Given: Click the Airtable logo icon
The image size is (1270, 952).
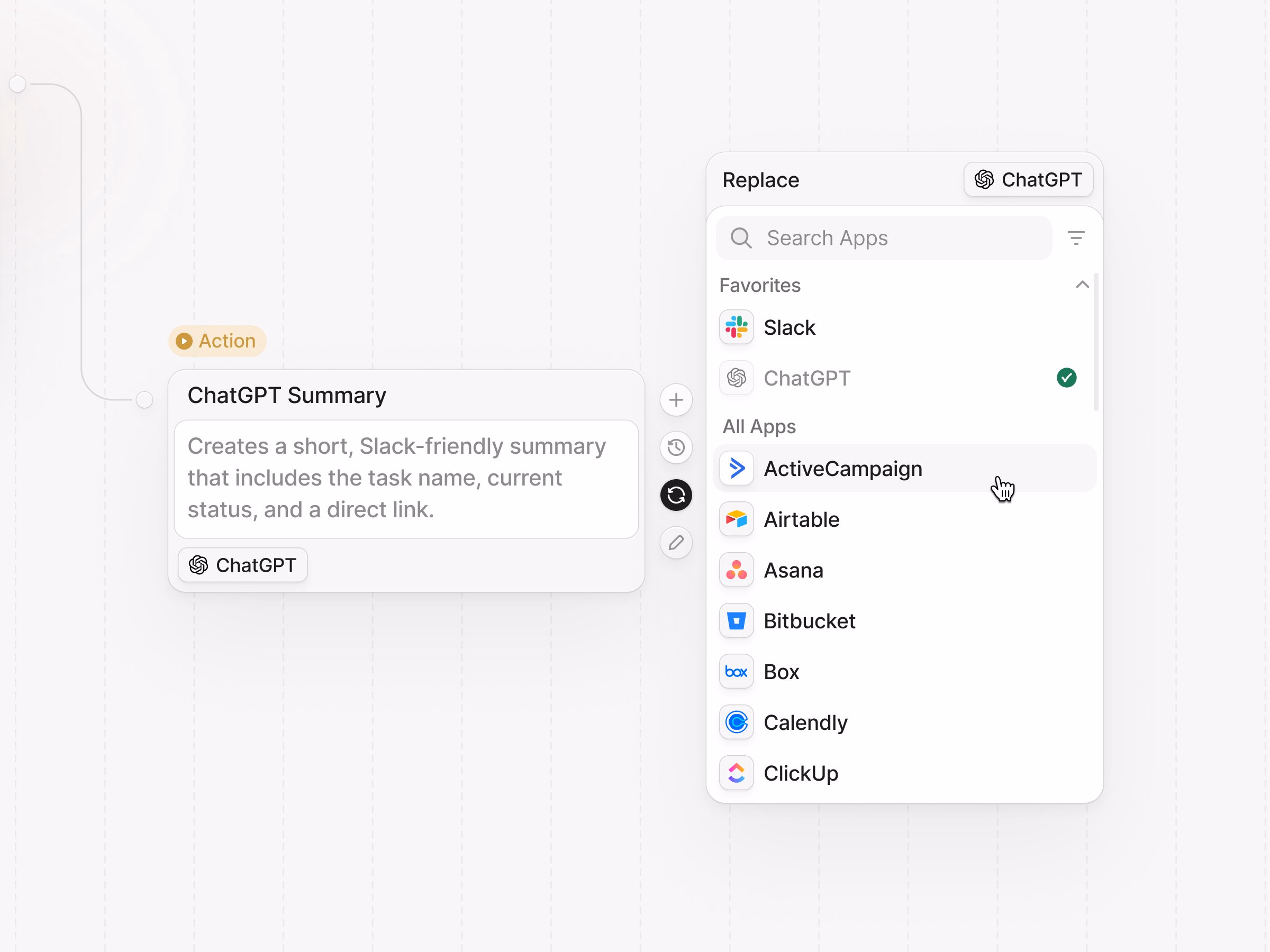Looking at the screenshot, I should [x=736, y=519].
